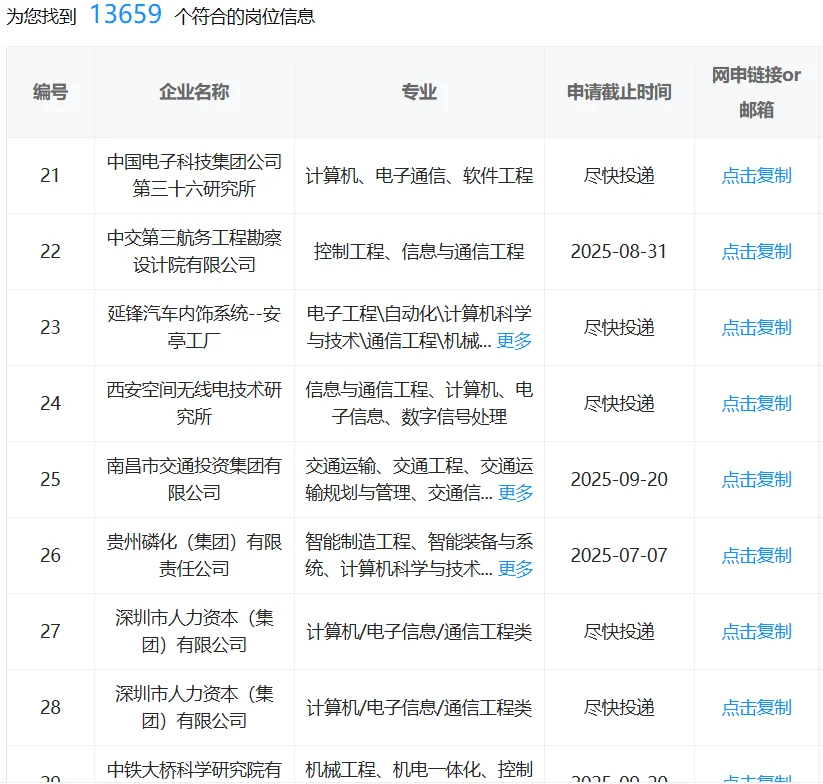Image resolution: width=823 pixels, height=784 pixels.
Task: Expand 更多 in row 23 majors
Action: pyautogui.click(x=514, y=341)
